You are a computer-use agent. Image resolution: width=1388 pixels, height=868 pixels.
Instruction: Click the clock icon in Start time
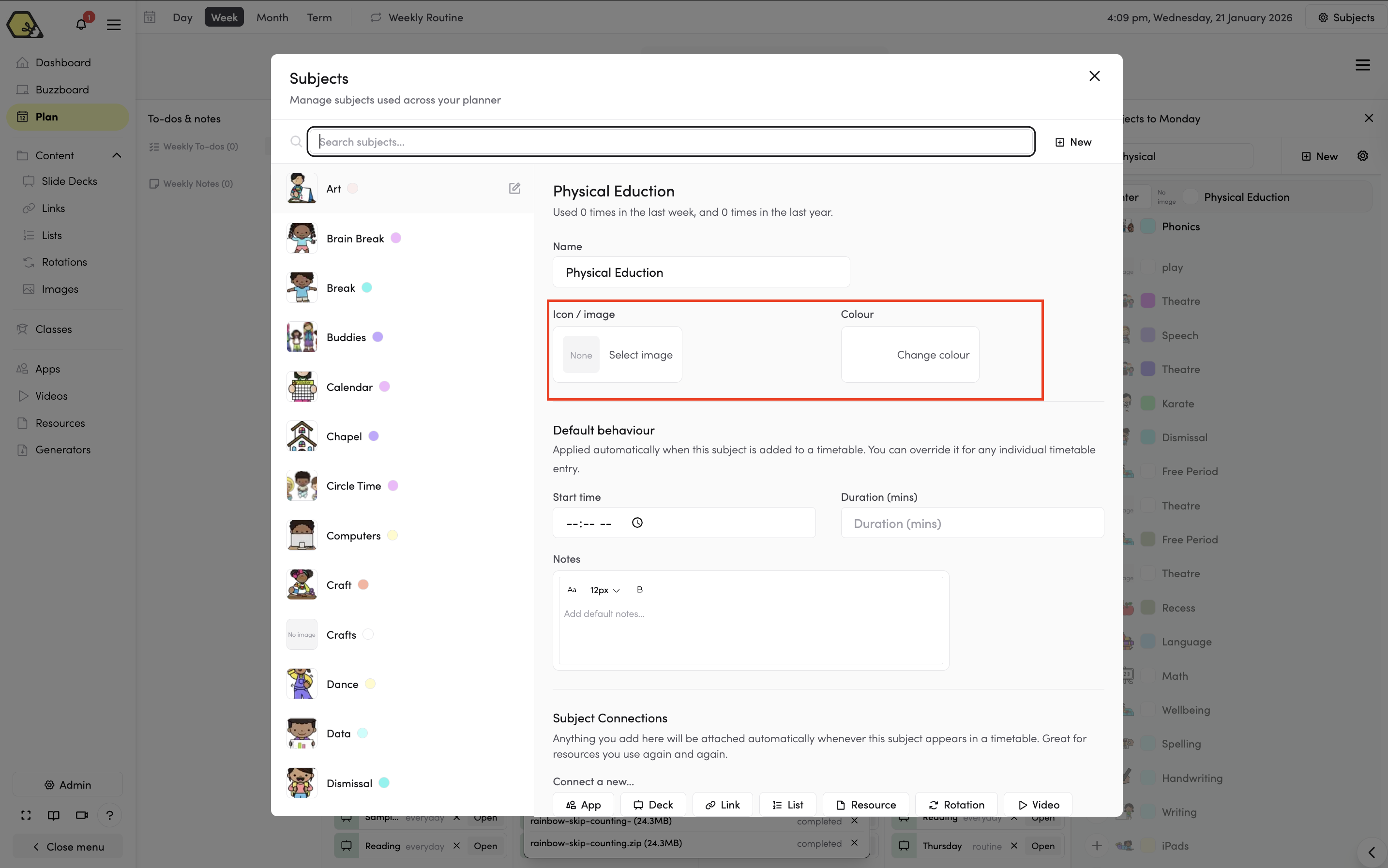pyautogui.click(x=637, y=523)
